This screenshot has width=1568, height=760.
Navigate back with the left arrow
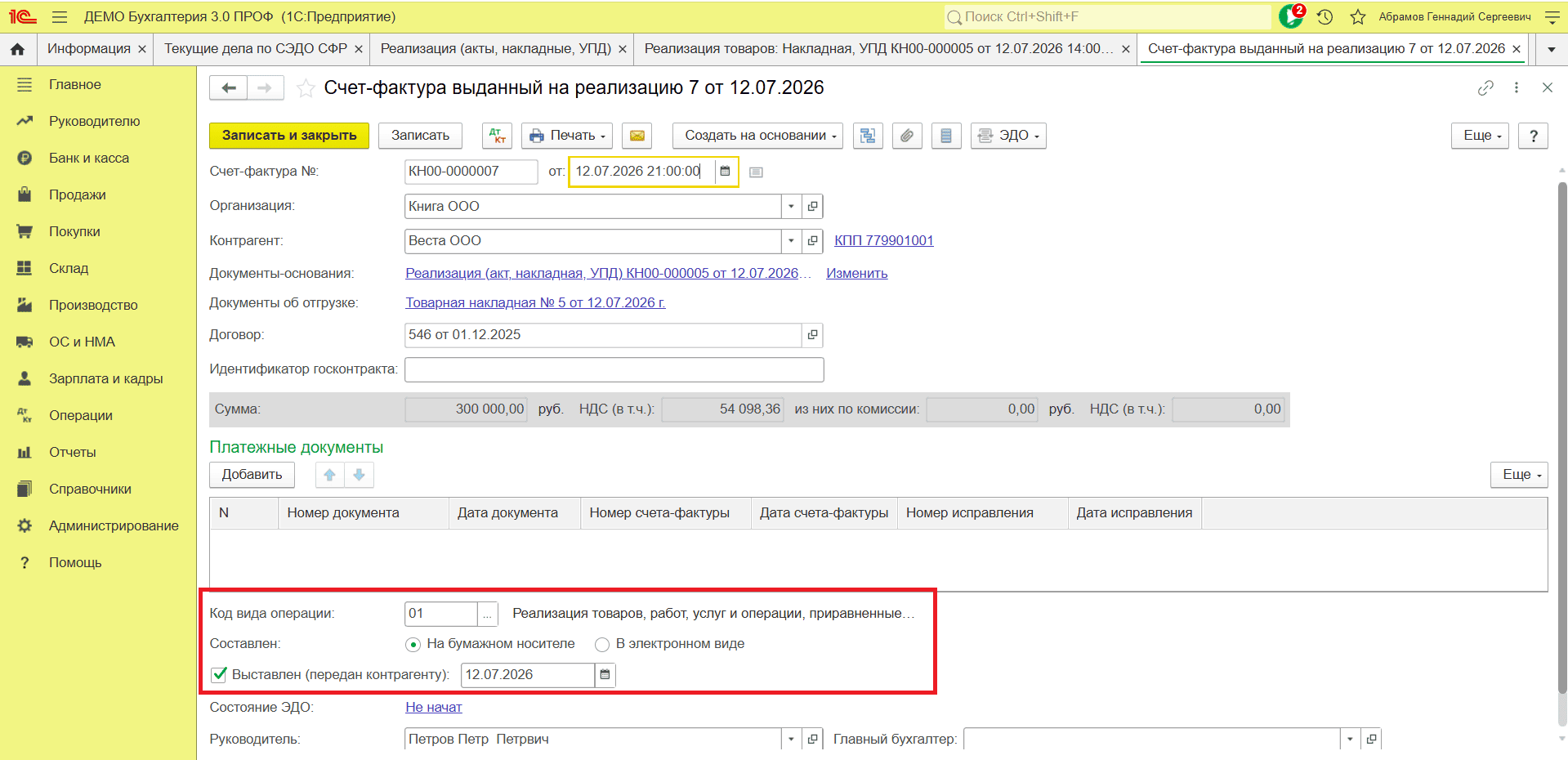click(229, 87)
